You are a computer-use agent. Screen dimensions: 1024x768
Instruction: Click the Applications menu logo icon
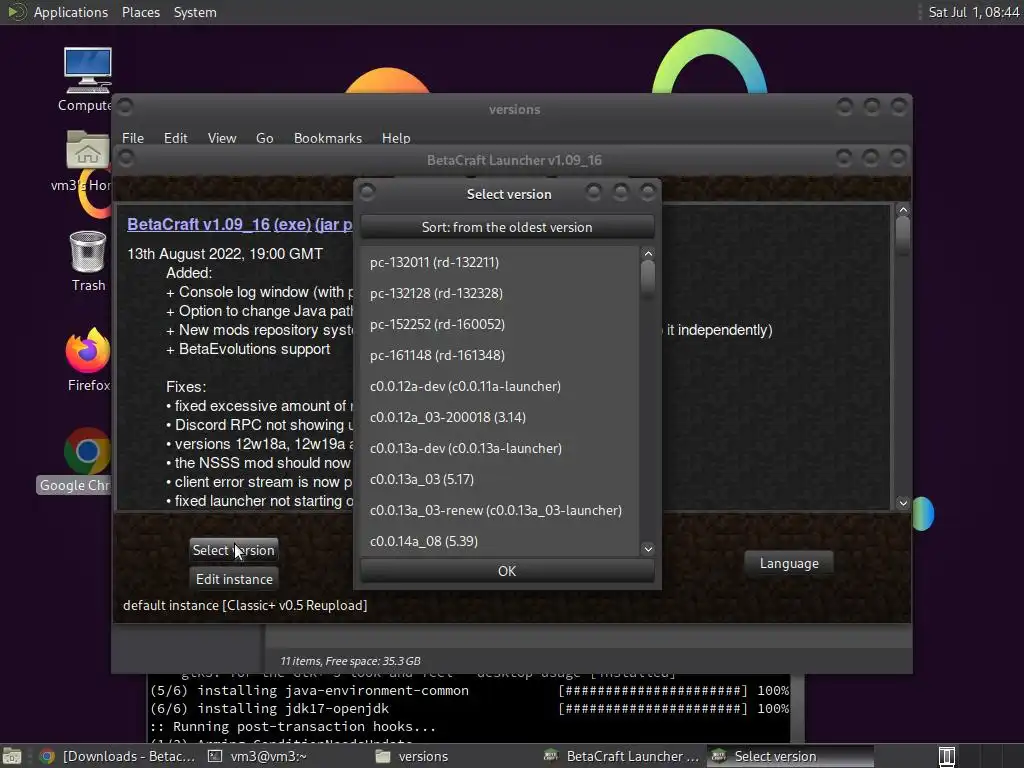(x=16, y=12)
